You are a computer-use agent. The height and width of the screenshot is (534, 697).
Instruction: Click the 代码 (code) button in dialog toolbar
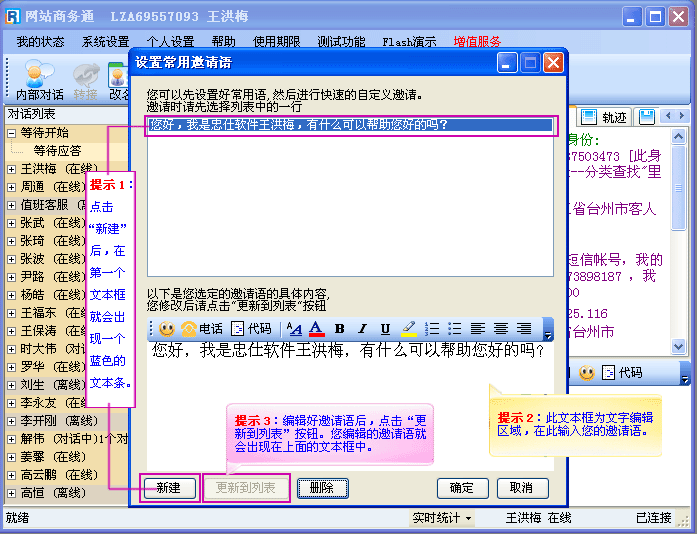point(251,328)
